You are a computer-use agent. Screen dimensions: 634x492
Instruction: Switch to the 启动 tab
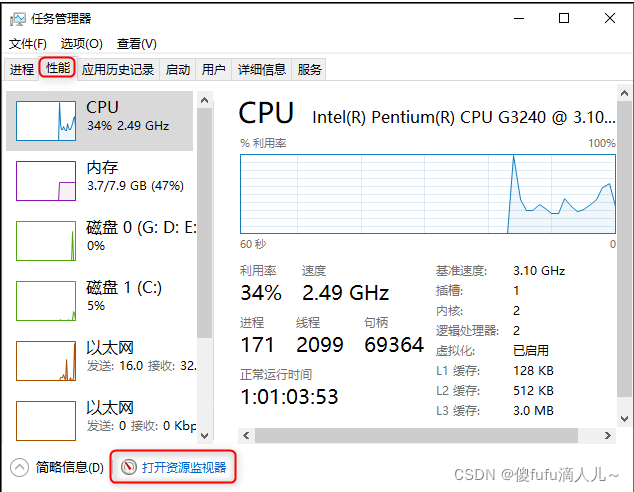tap(178, 69)
